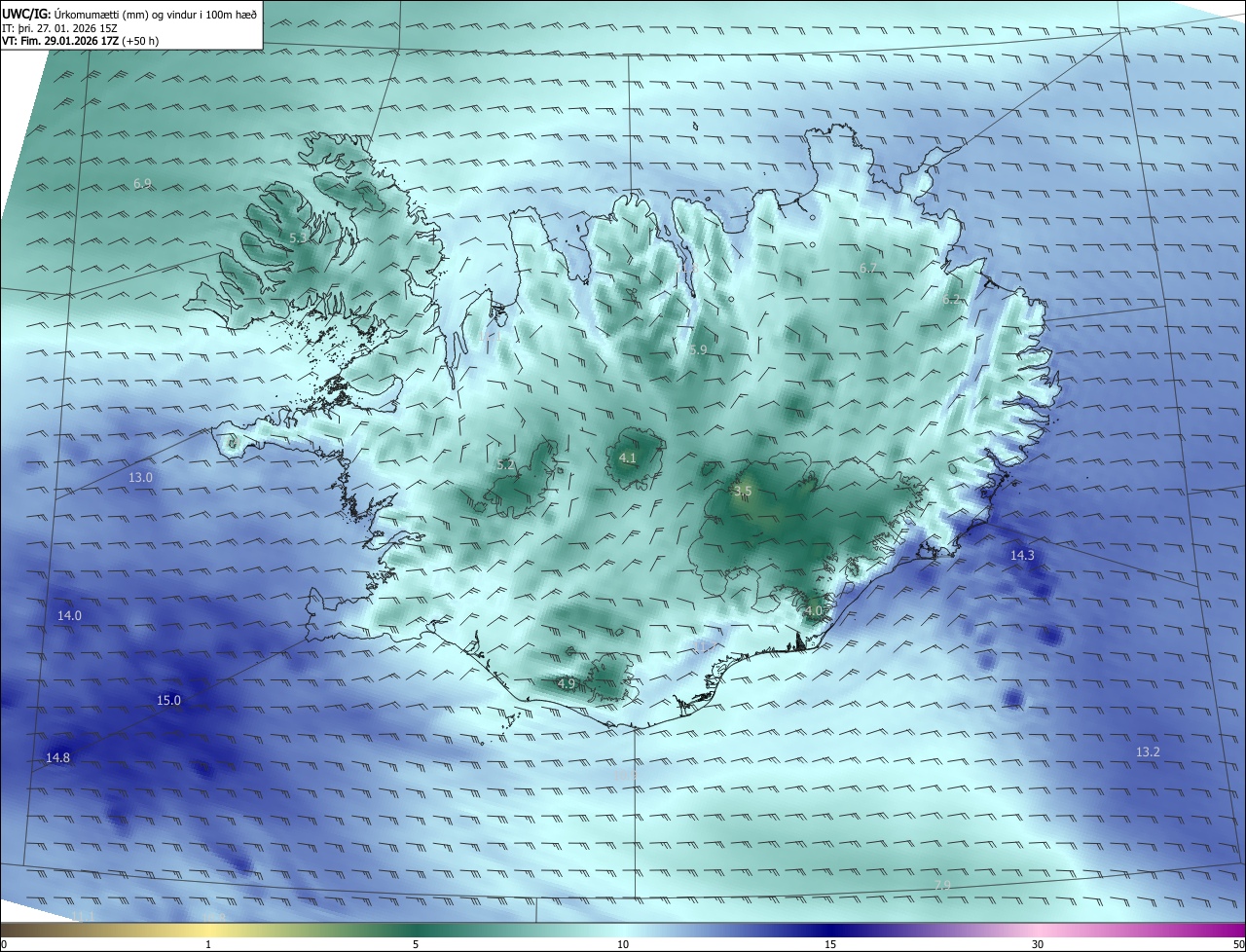Click the 6.2 value label
Image resolution: width=1246 pixels, height=952 pixels.
(951, 300)
